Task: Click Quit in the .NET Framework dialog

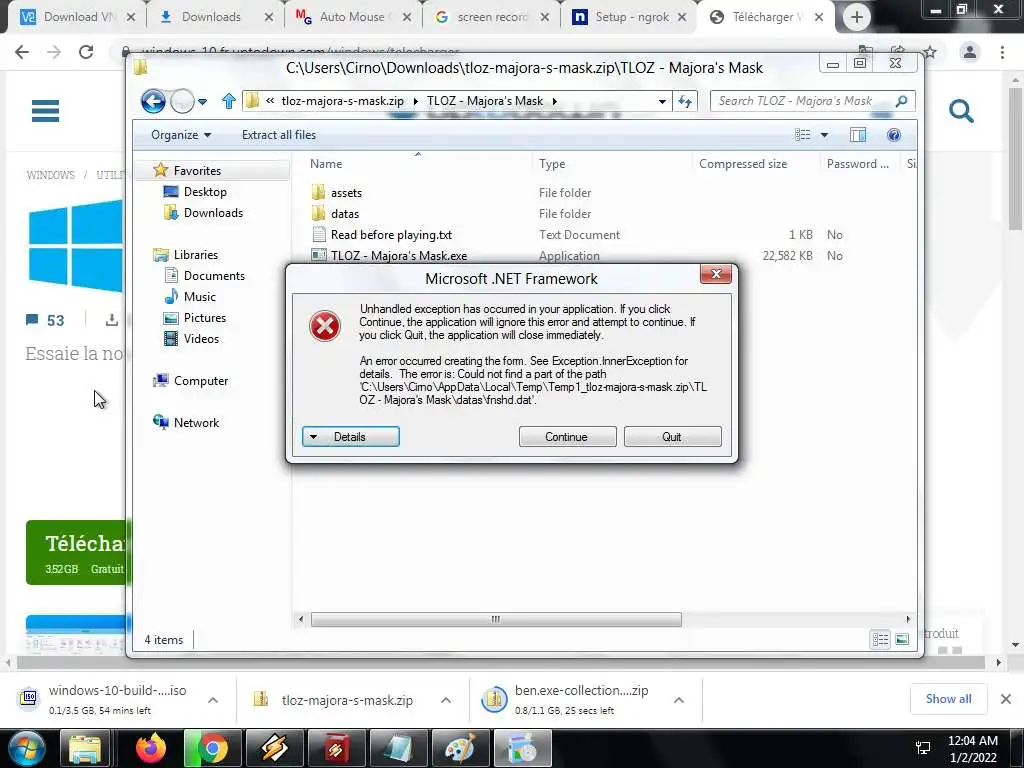Action: pos(672,437)
